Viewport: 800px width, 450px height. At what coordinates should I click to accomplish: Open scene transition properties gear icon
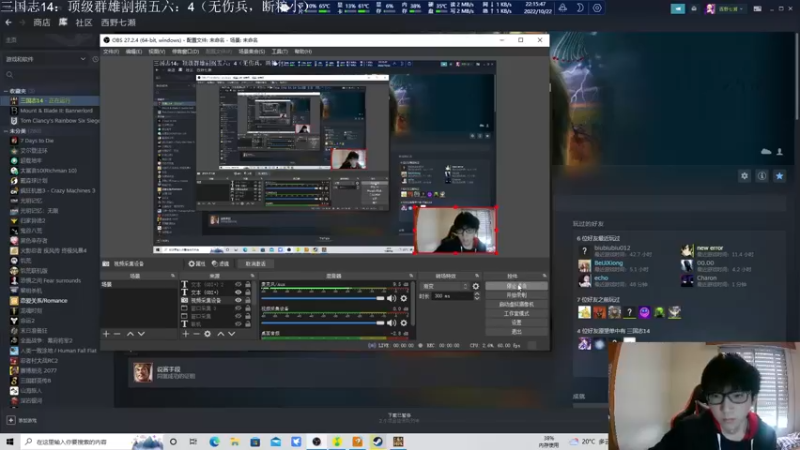(476, 286)
